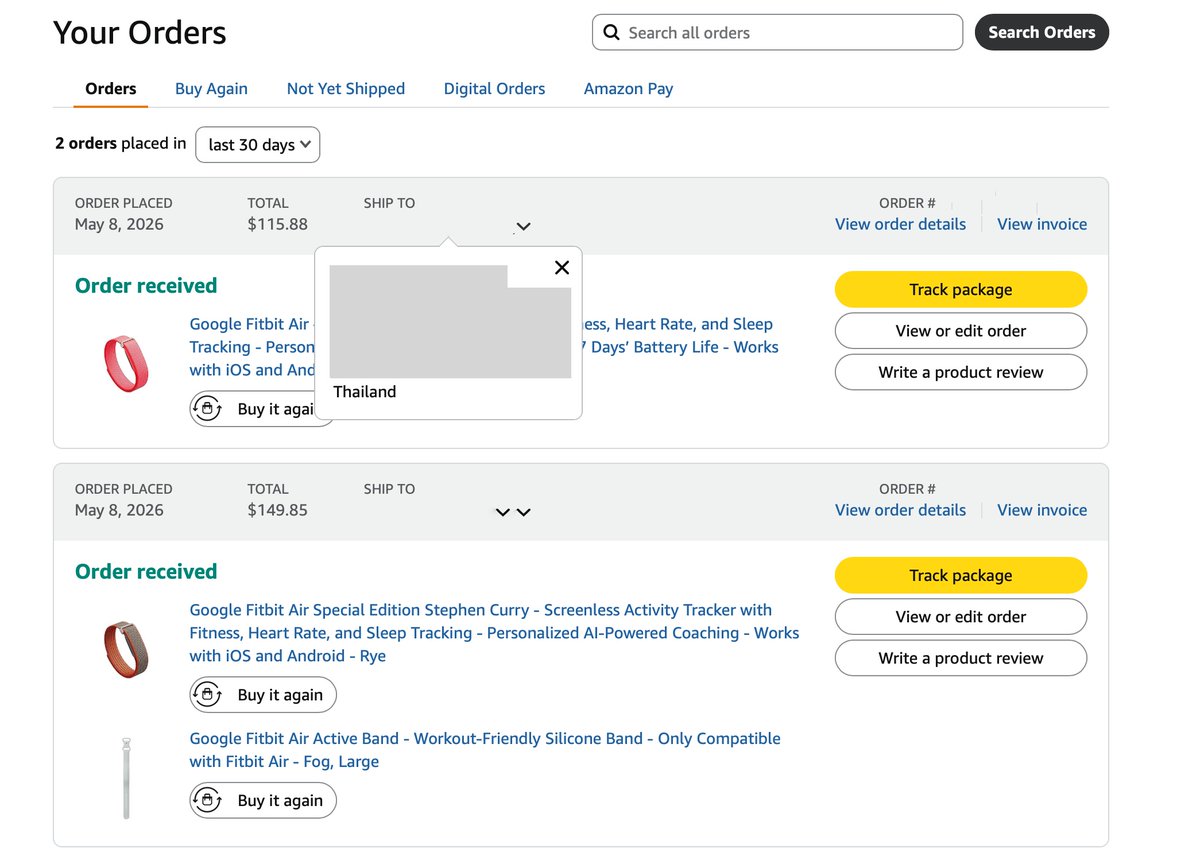The height and width of the screenshot is (860, 1200).
Task: Click the $115.88 total amount
Action: pyautogui.click(x=277, y=224)
